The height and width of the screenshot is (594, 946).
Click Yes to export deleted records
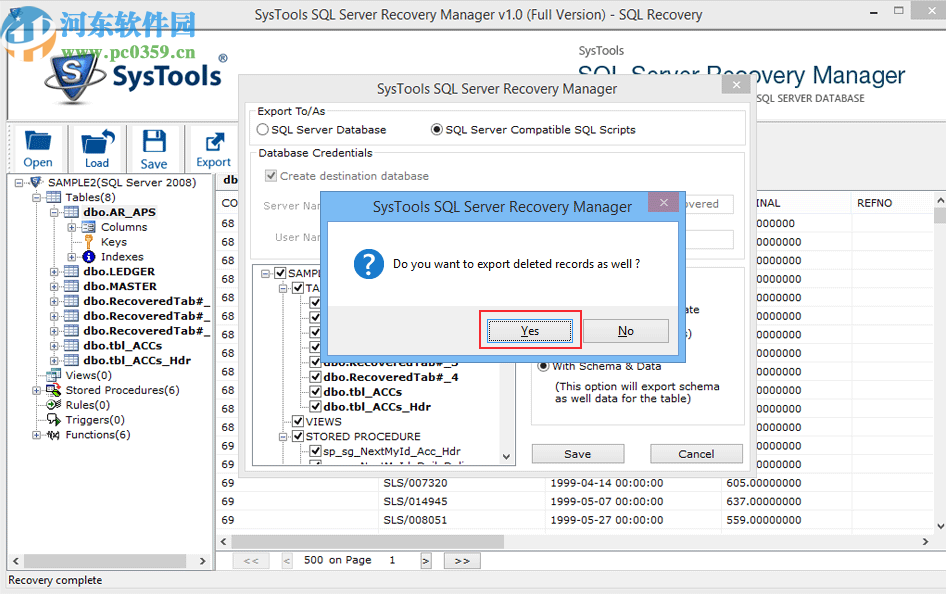point(529,330)
